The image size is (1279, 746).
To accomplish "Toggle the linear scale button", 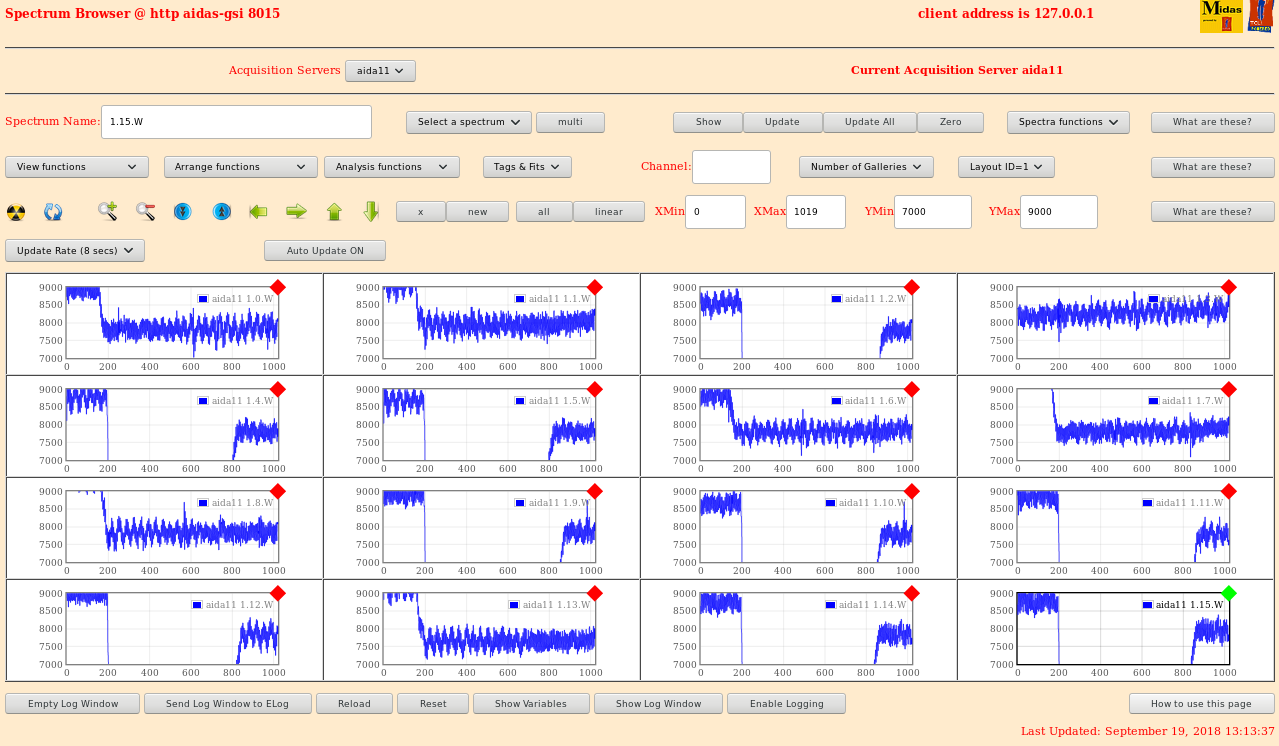I will tap(608, 212).
